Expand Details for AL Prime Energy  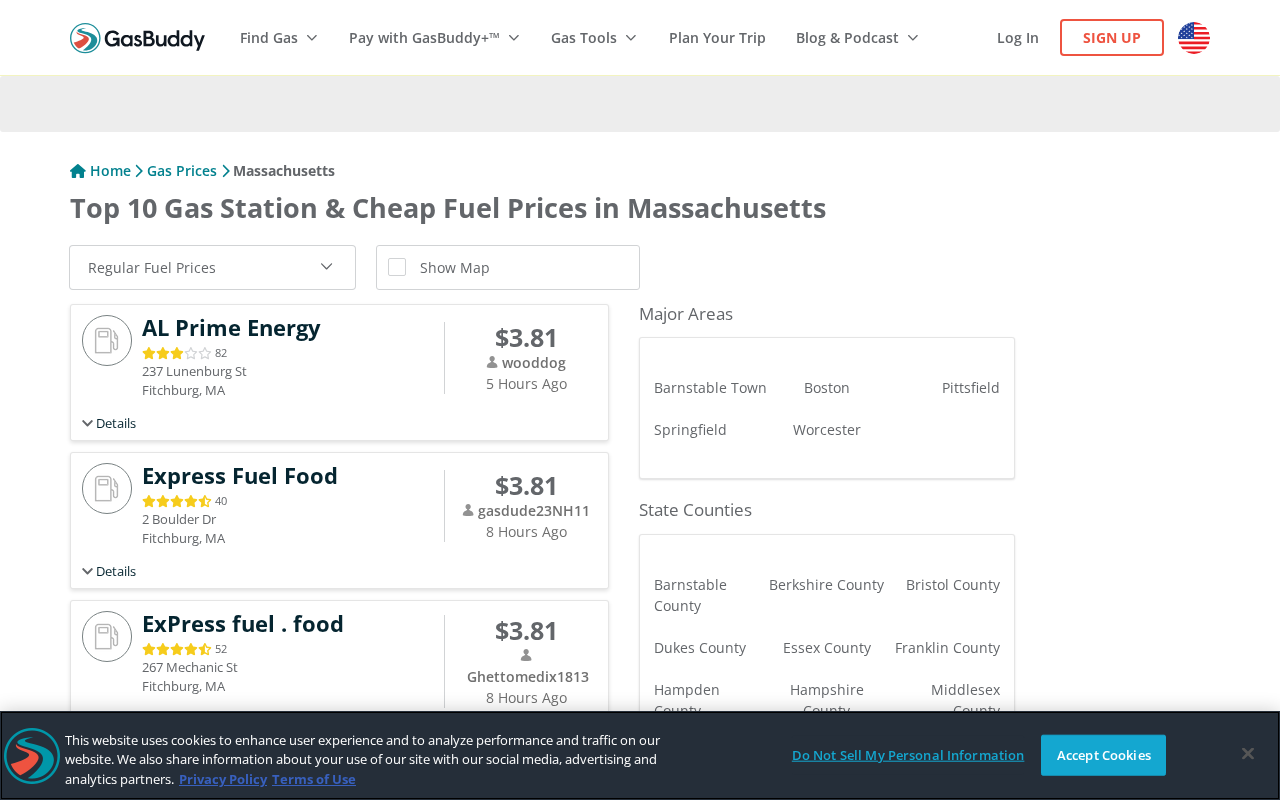point(109,423)
